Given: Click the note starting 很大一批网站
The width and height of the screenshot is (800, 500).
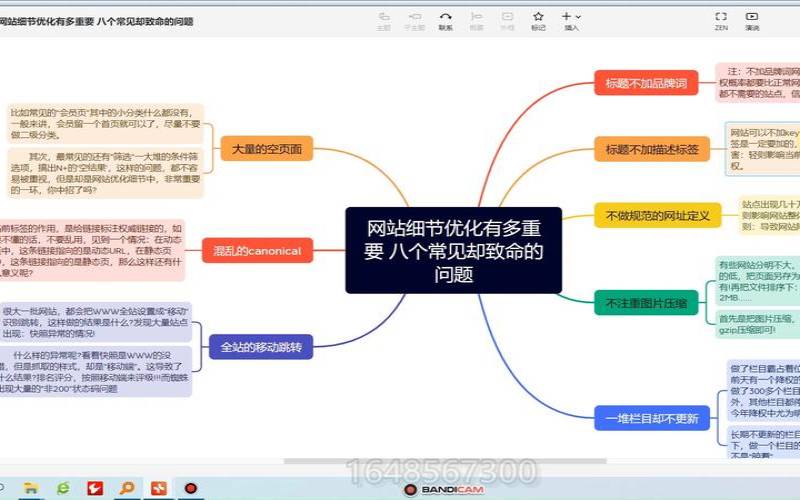Looking at the screenshot, I should click(x=95, y=322).
